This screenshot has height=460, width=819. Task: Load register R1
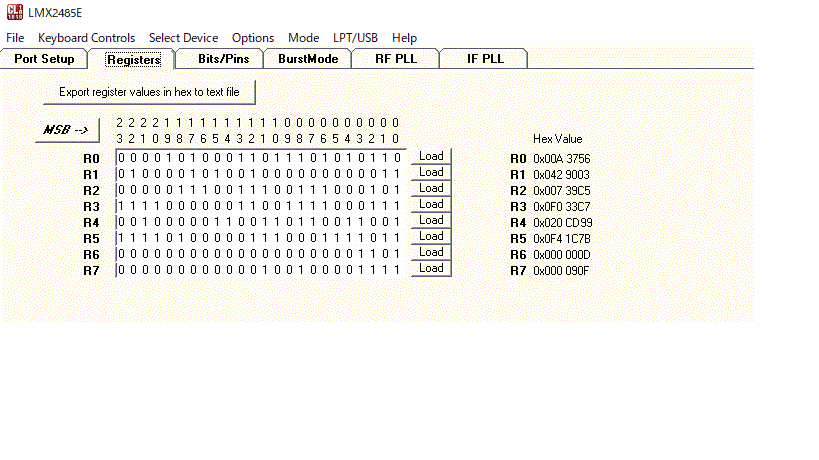tap(431, 172)
